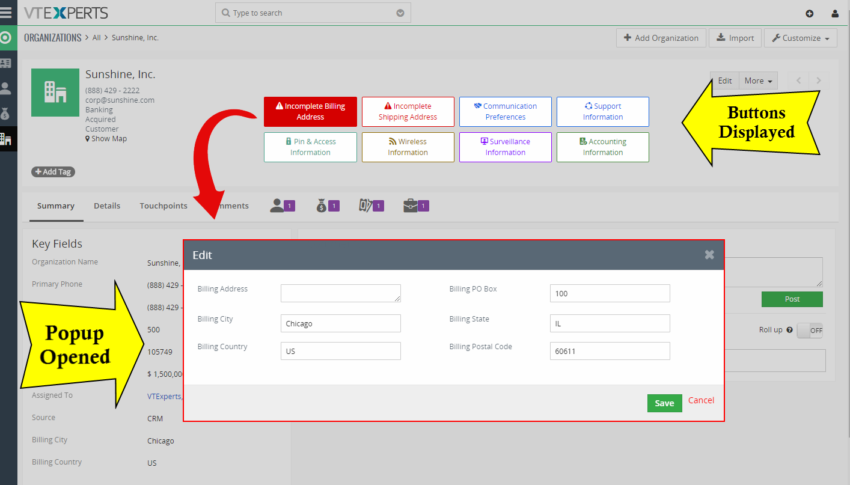Open the second sidebar module icon
This screenshot has height=485, width=850.
(x=6, y=63)
